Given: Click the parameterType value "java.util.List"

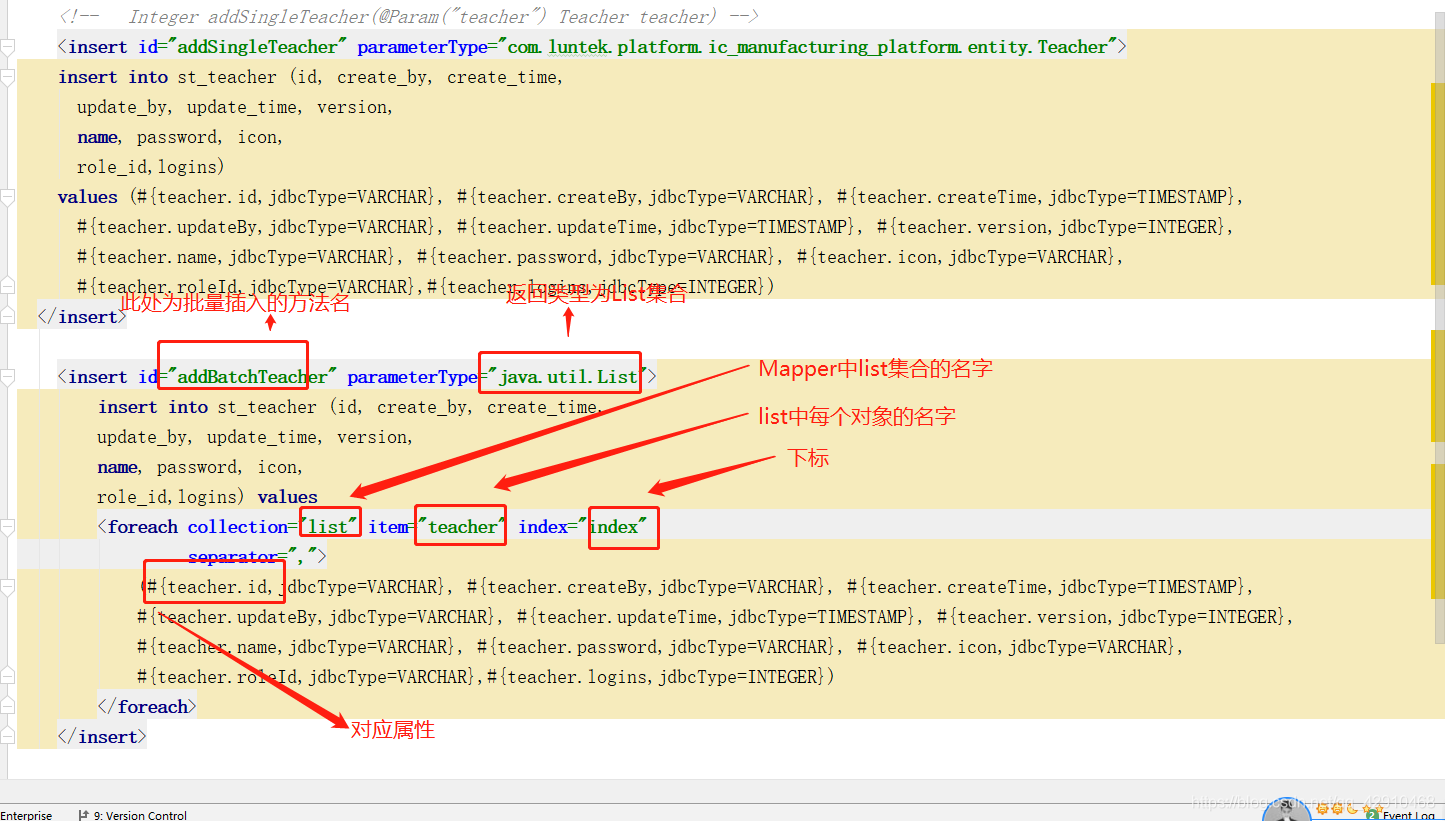Looking at the screenshot, I should pyautogui.click(x=567, y=377).
